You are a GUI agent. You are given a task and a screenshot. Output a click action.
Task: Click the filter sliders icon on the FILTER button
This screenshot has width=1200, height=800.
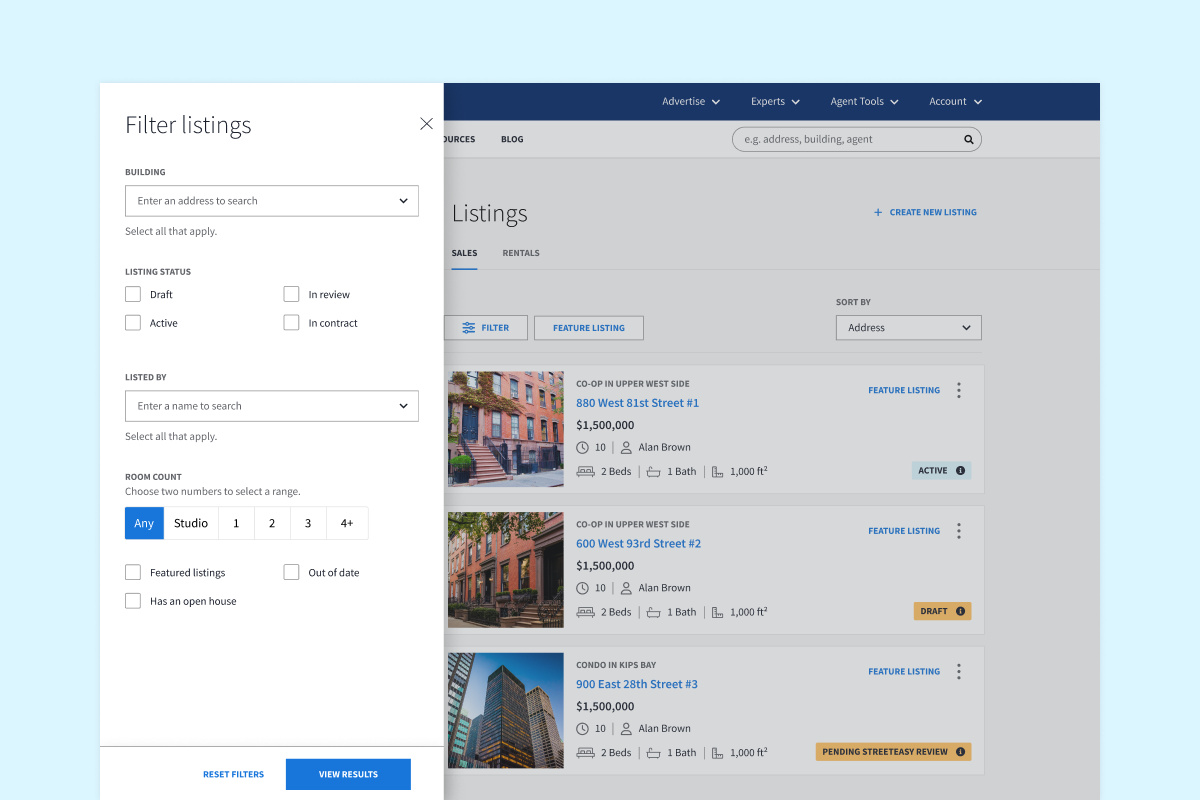(468, 327)
